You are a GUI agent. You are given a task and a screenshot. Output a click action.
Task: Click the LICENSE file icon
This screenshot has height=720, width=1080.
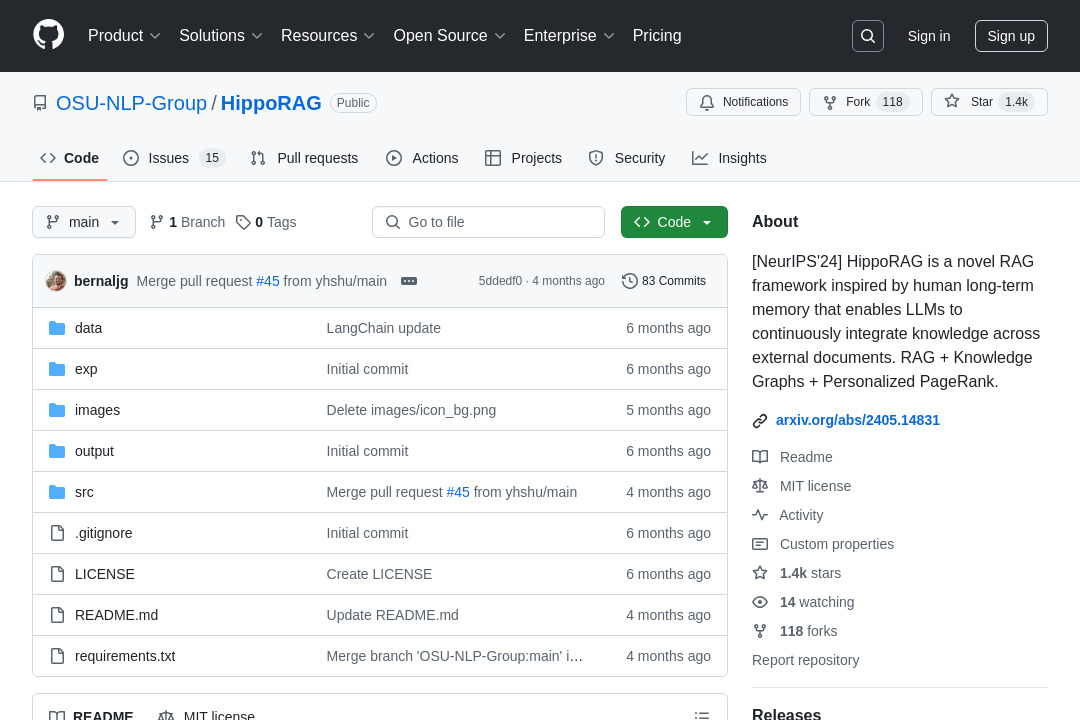58,574
